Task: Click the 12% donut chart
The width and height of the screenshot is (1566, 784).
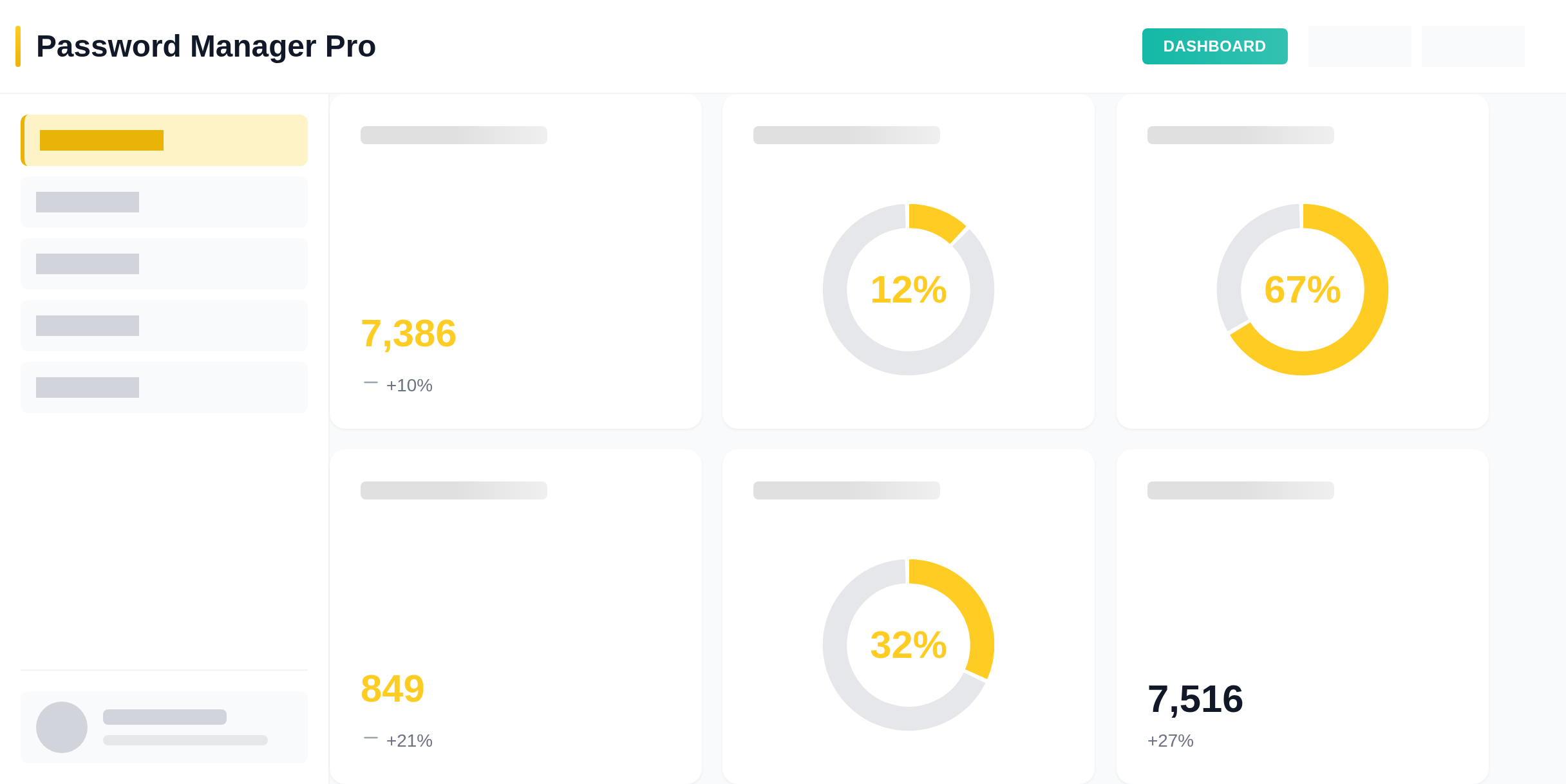Action: [908, 290]
